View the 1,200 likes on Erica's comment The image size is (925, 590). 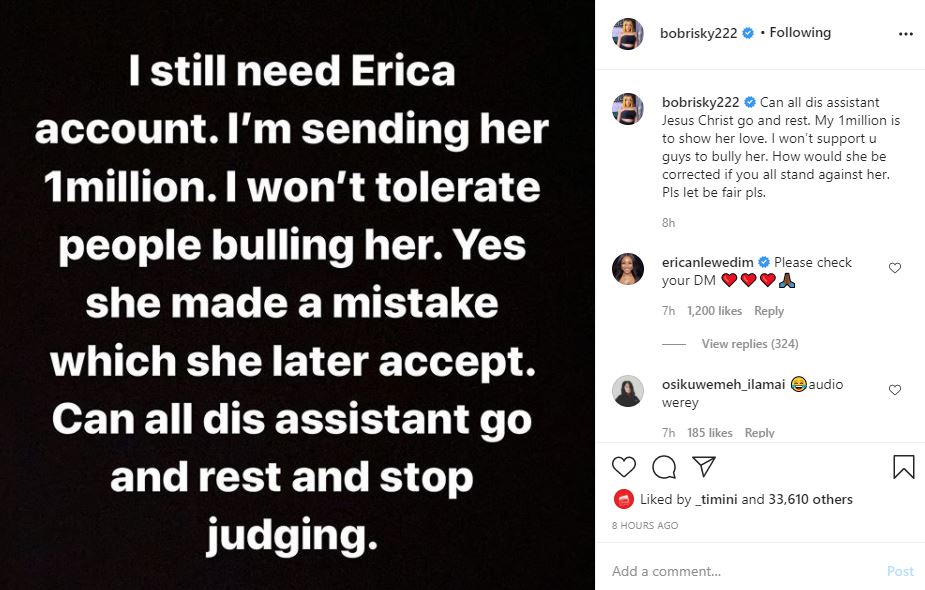tap(714, 311)
